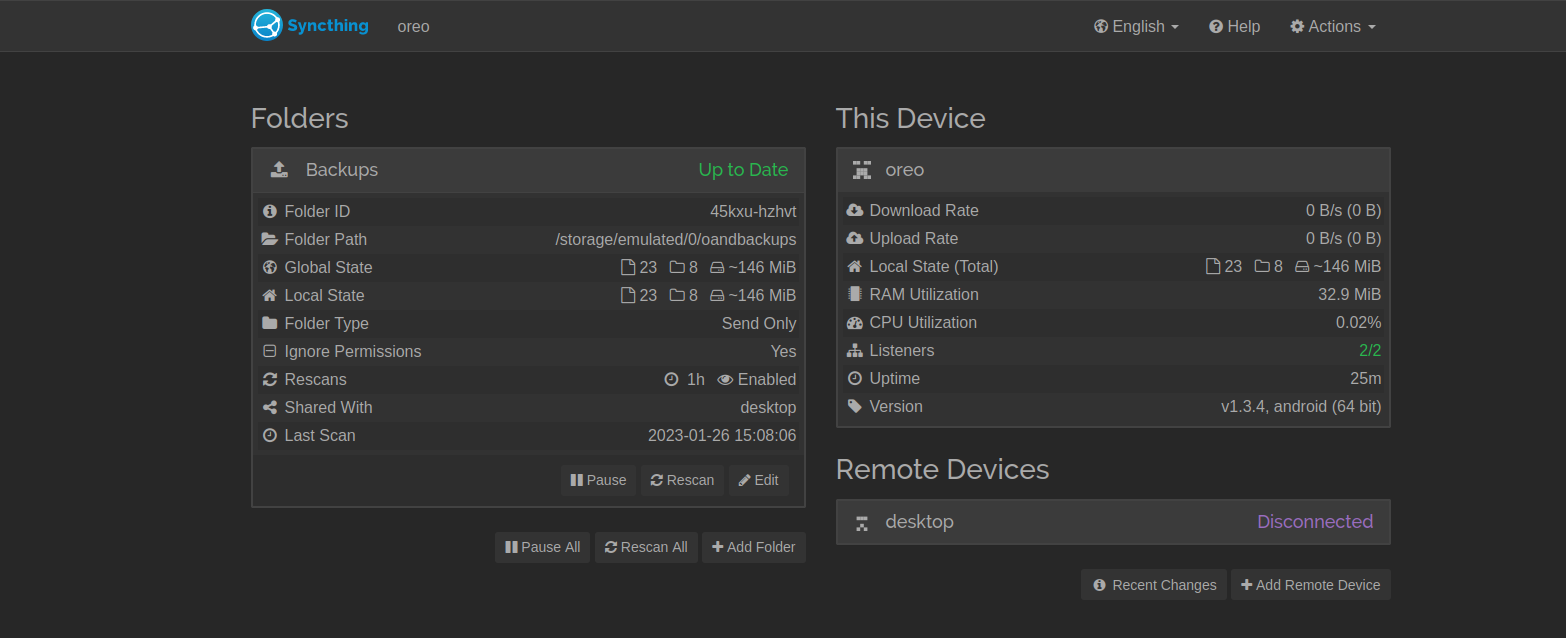Open the Actions dropdown menu

click(1333, 26)
